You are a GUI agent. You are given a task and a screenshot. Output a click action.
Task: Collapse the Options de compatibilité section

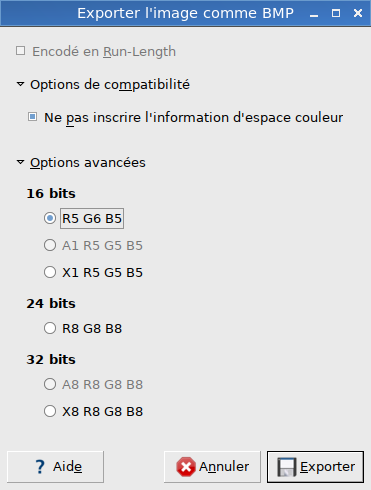tap(20, 84)
